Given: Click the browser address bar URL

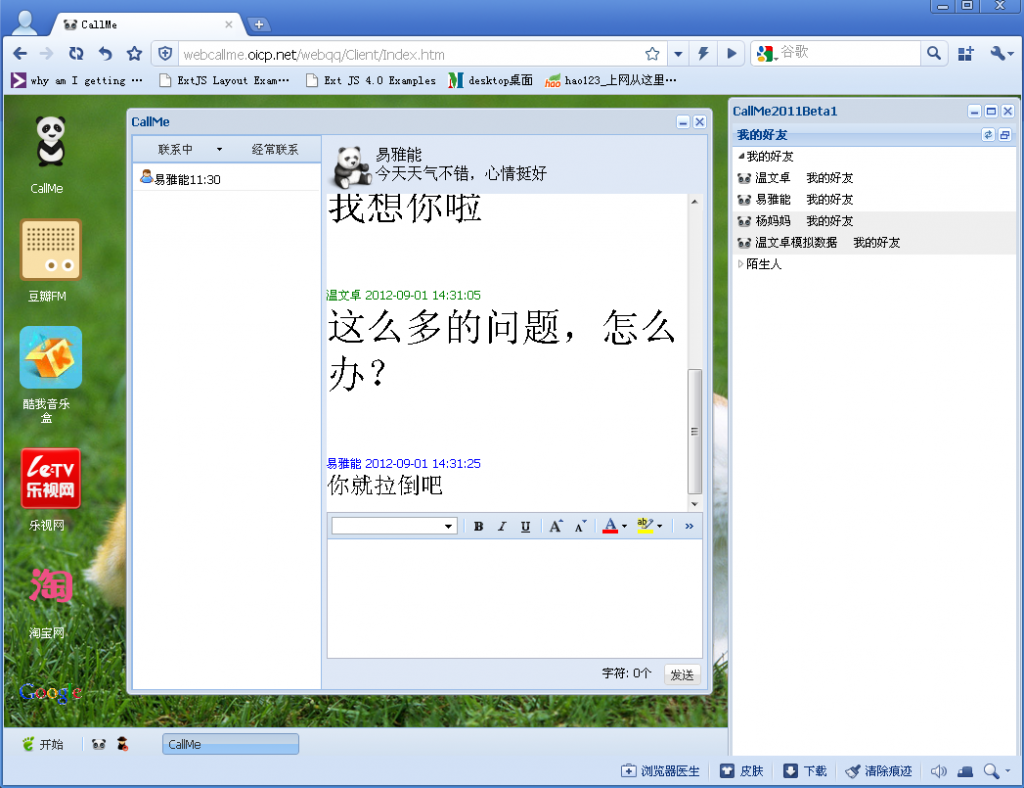Looking at the screenshot, I should coord(314,54).
